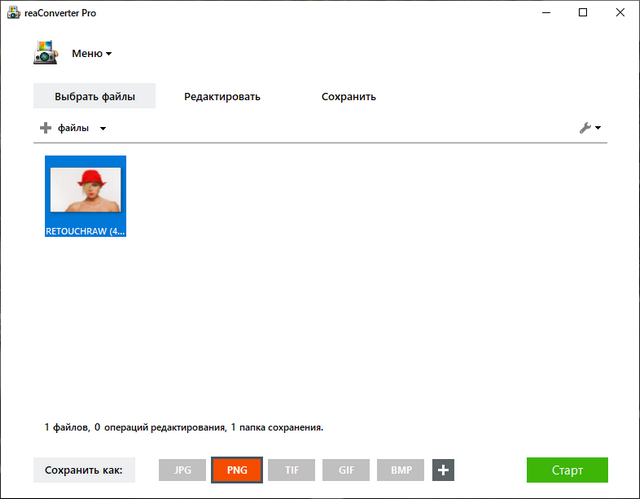Enable TIF output format
Image resolution: width=640 pixels, height=499 pixels.
pos(292,470)
